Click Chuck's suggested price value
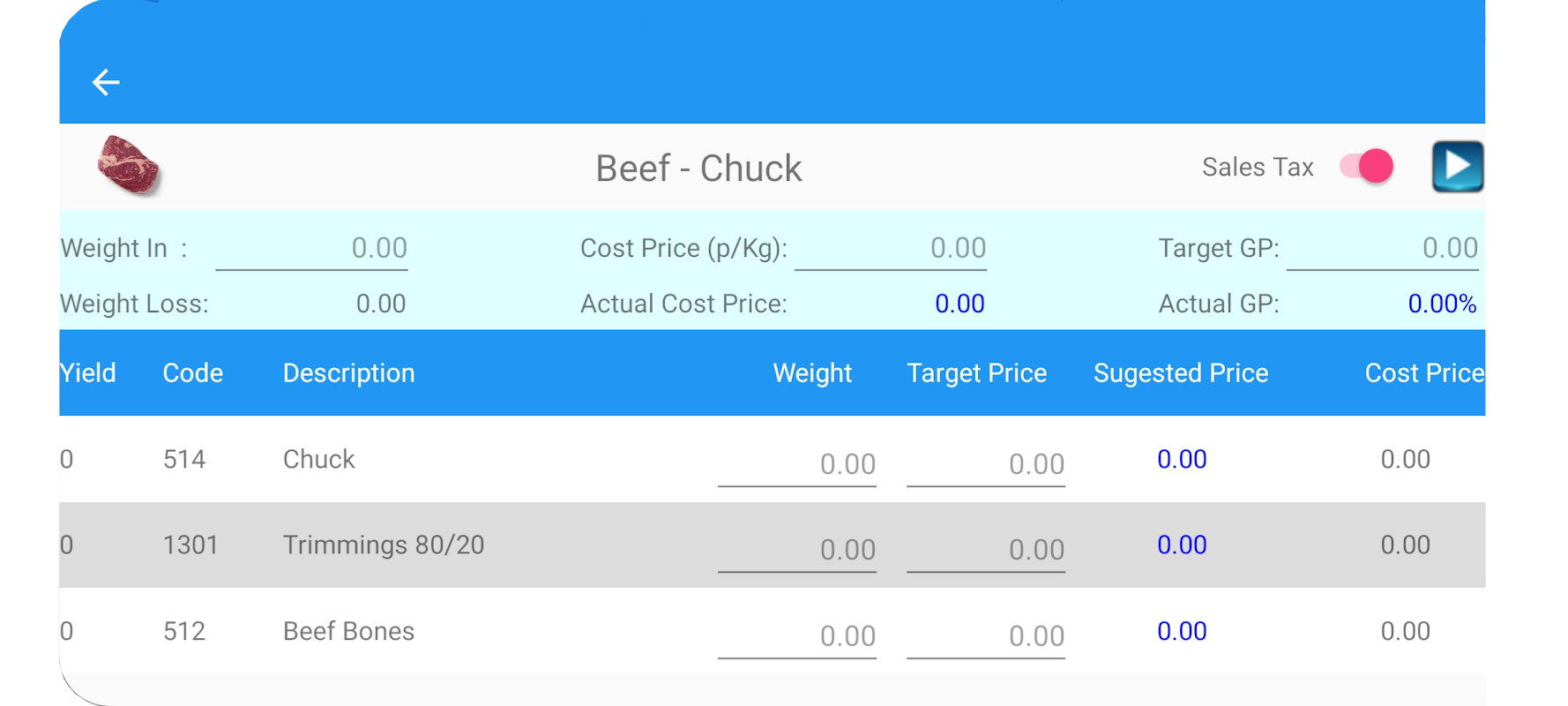 click(1182, 459)
